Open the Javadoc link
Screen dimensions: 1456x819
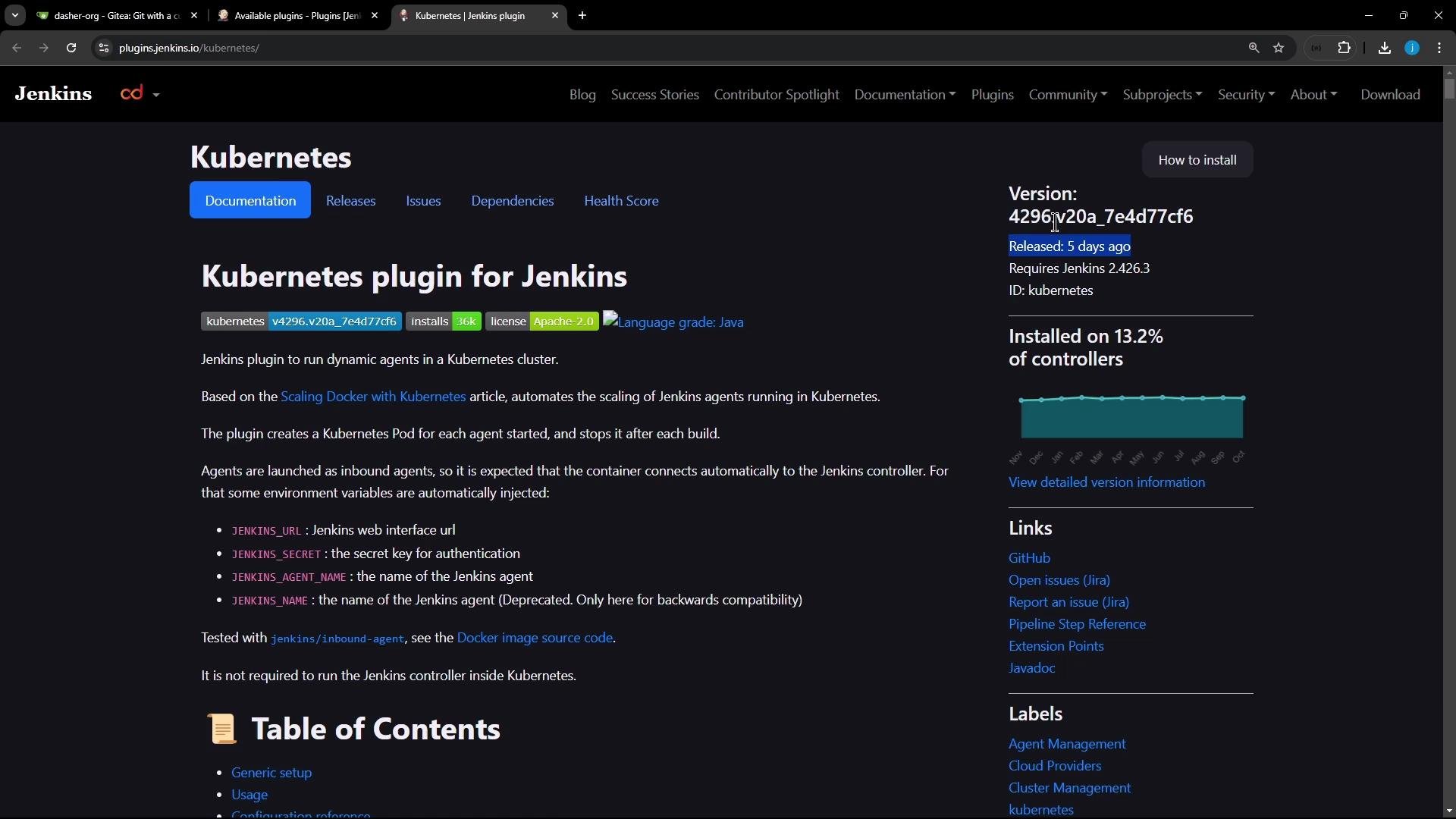tap(1031, 668)
